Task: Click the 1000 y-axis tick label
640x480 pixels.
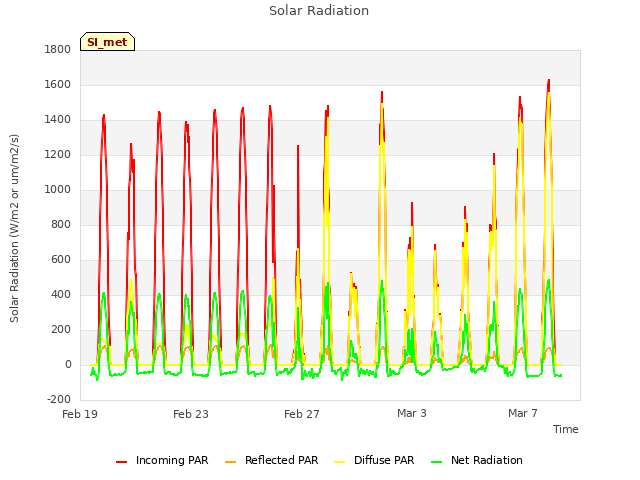Action: point(58,189)
